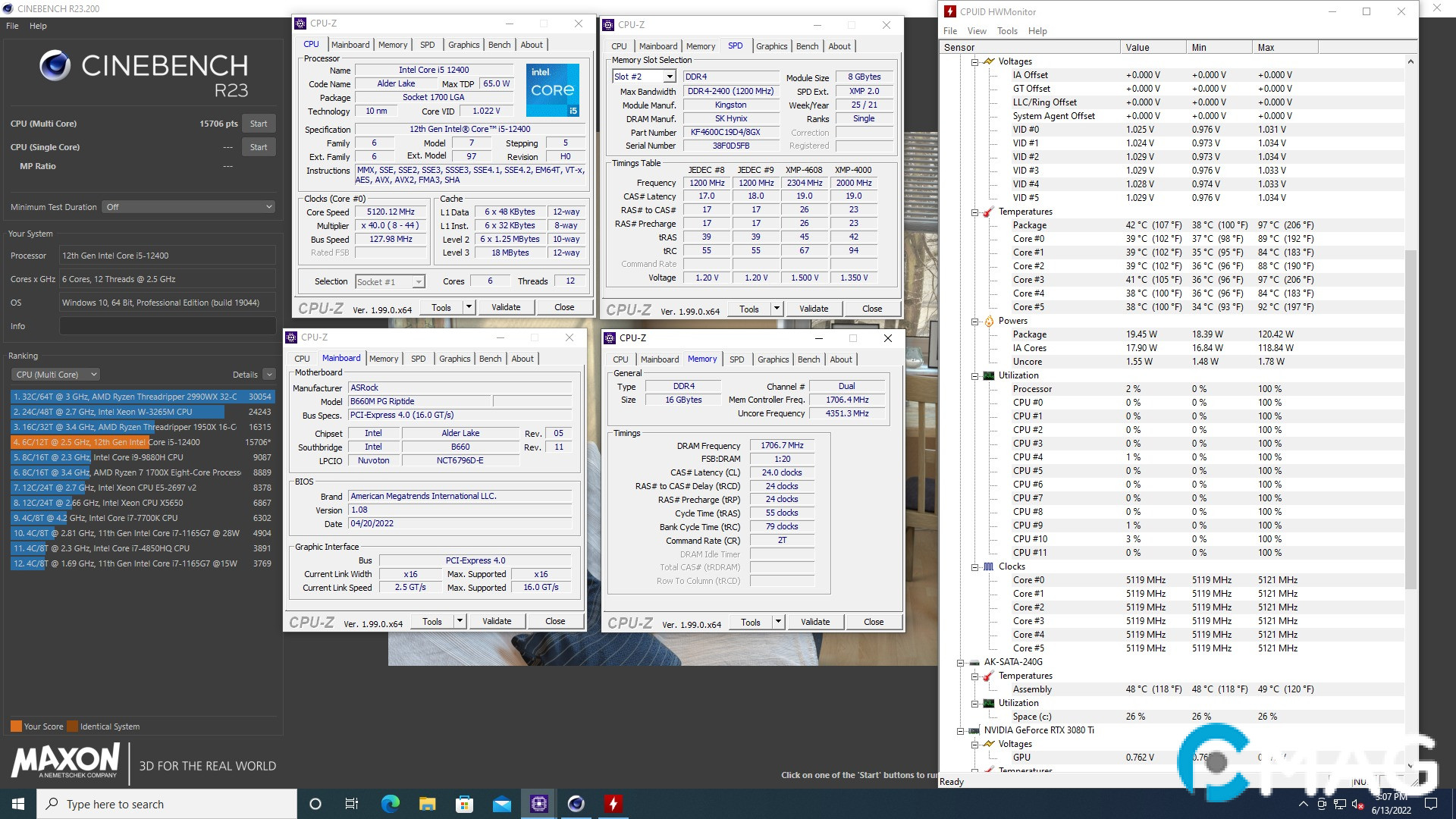Collapse the Temperatures node in HWMonitor
This screenshot has height=819, width=1456.
975,212
